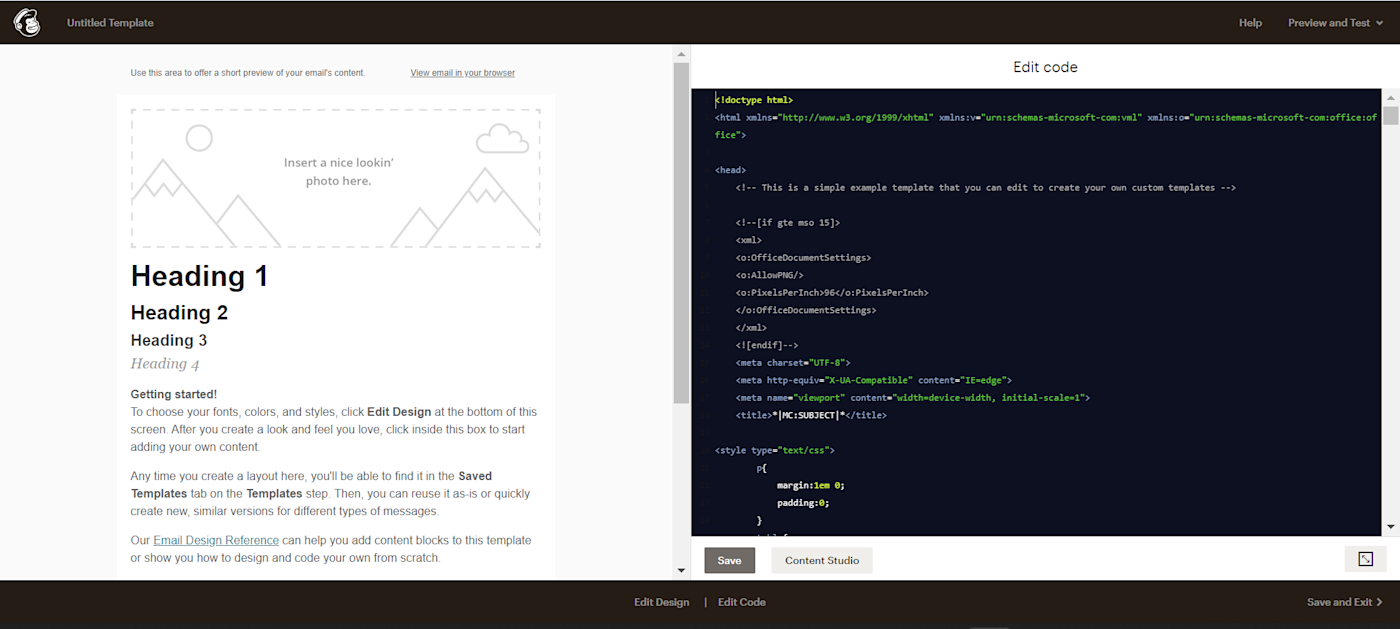Screen dimensions: 1400x629
Task: Click the Save button
Action: pyautogui.click(x=729, y=560)
